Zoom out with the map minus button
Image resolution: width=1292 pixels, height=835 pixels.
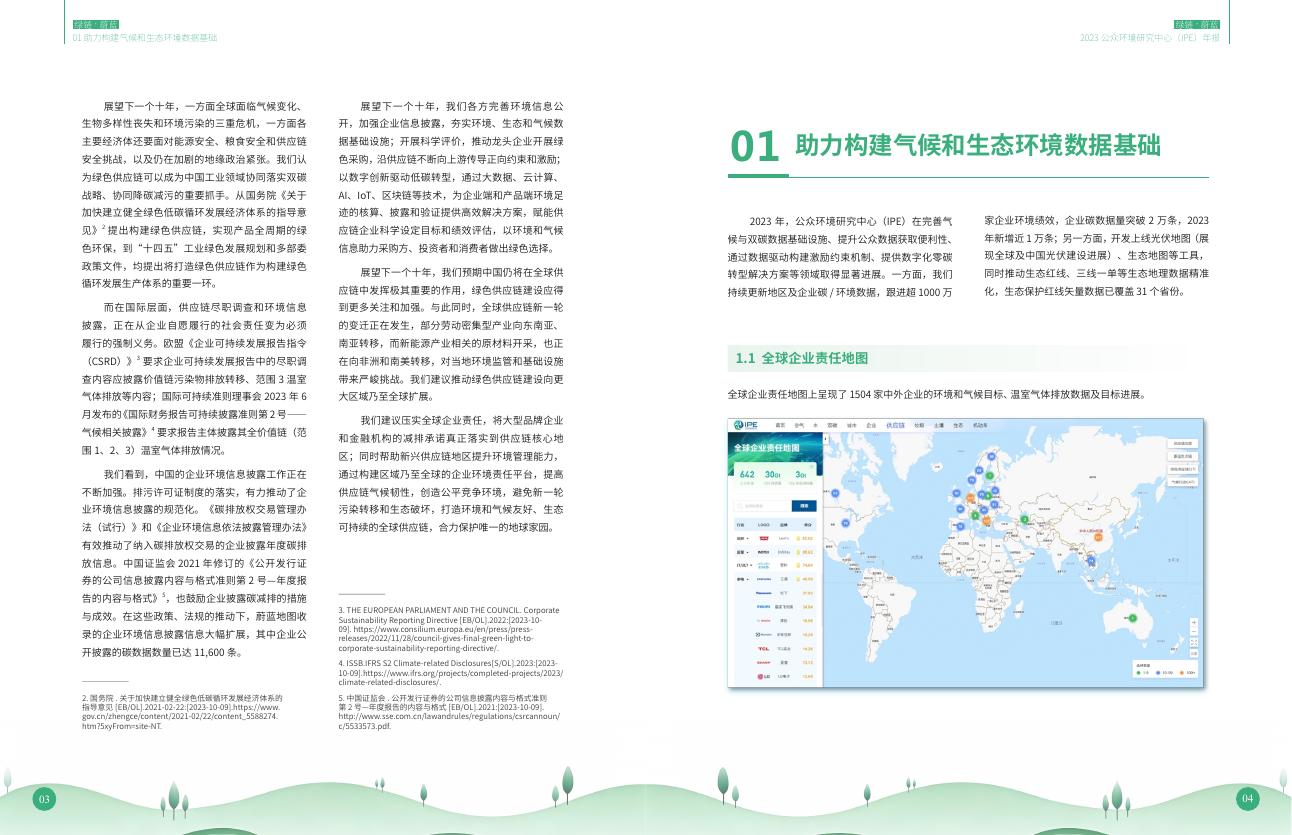click(x=1194, y=632)
